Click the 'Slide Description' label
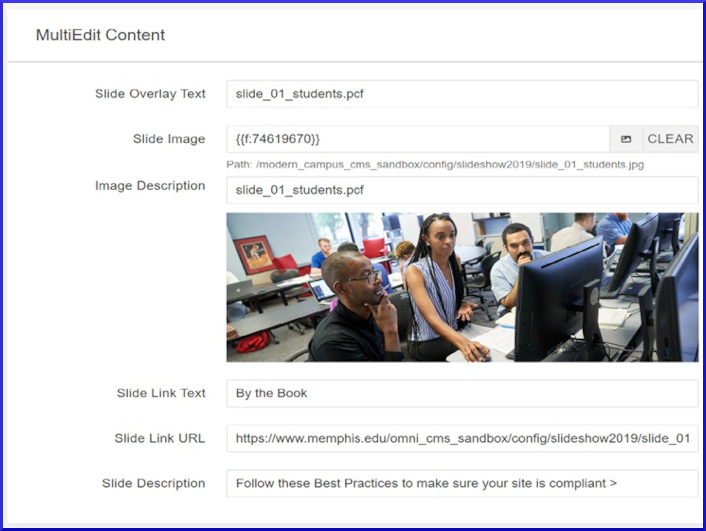The image size is (706, 531). click(x=153, y=483)
